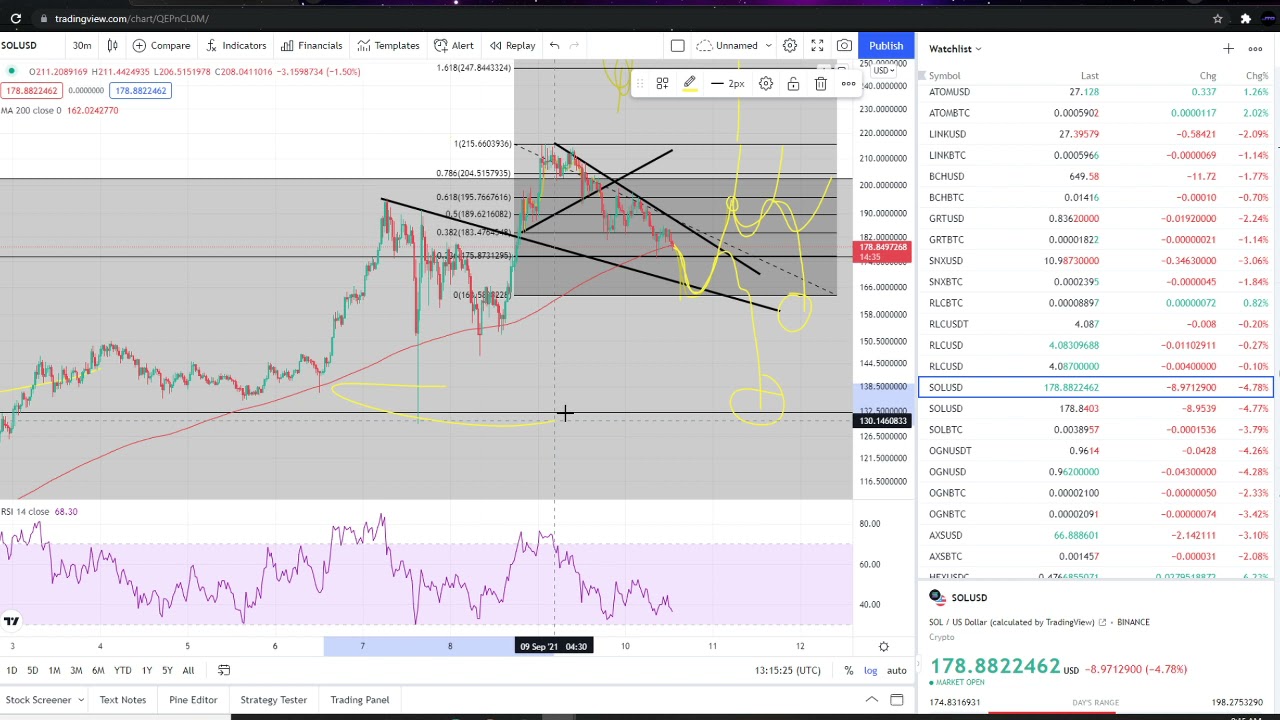Viewport: 1280px width, 720px height.
Task: Open browser extensions puzzle icon
Action: coord(1245,18)
